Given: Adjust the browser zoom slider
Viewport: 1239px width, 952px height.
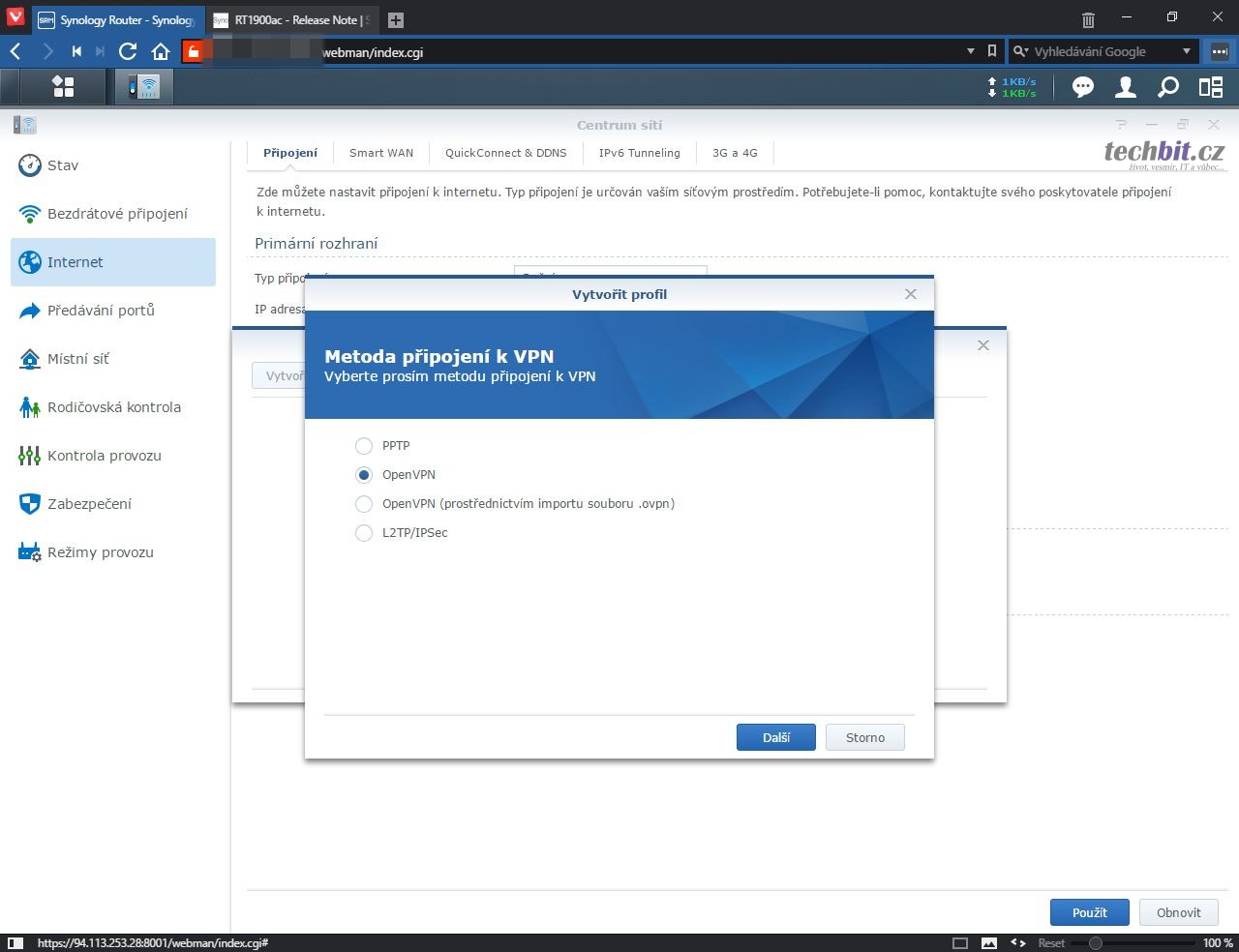Looking at the screenshot, I should tap(1096, 942).
